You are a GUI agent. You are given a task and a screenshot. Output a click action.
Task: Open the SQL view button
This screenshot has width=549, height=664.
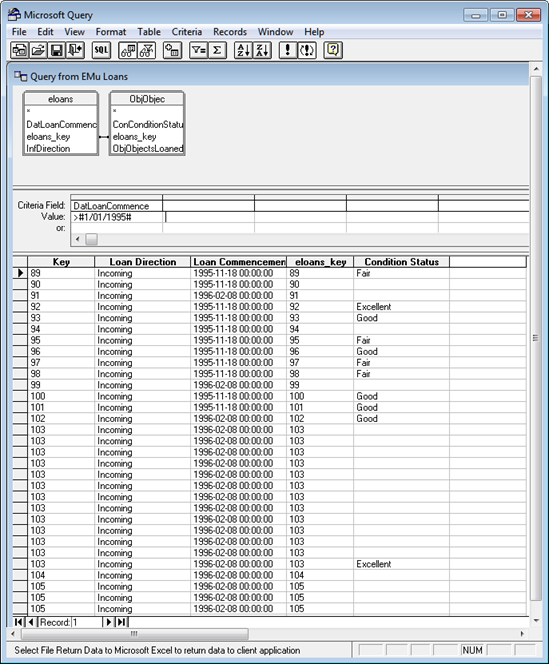[x=101, y=50]
